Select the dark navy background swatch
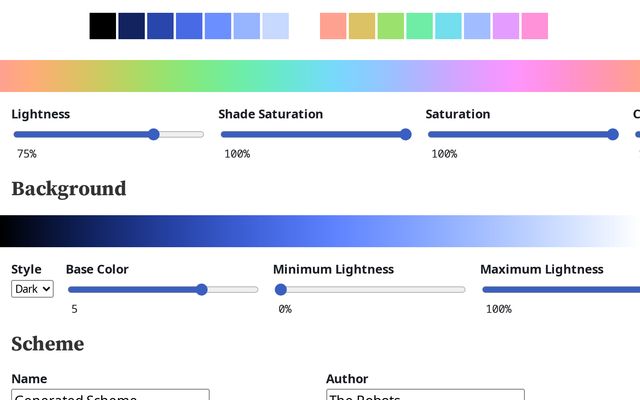 (131, 26)
